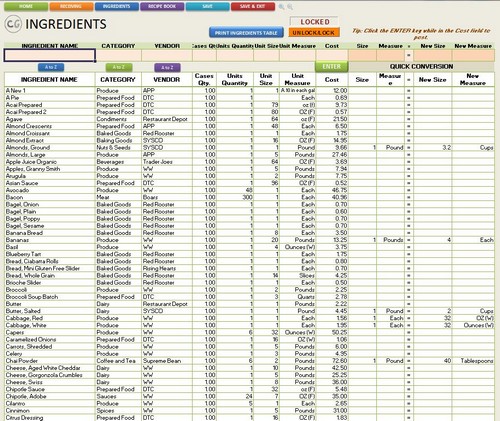Click the new Cost input field
The height and width of the screenshot is (421, 500).
(x=332, y=55)
